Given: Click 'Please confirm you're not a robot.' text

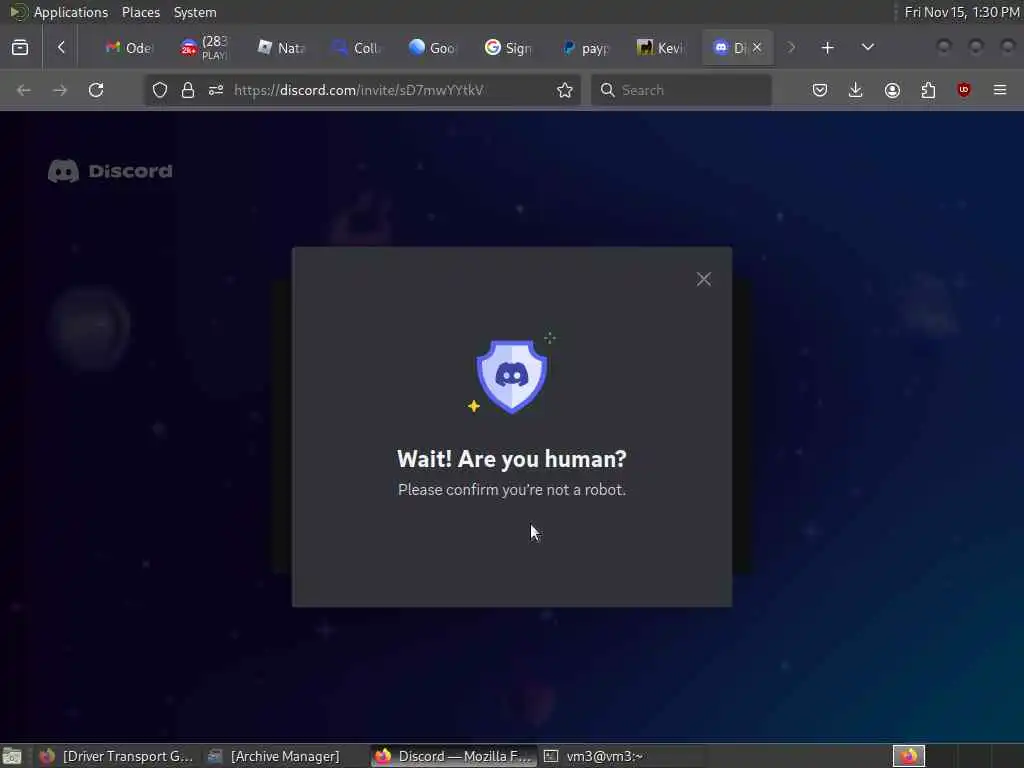Looking at the screenshot, I should click(512, 490).
